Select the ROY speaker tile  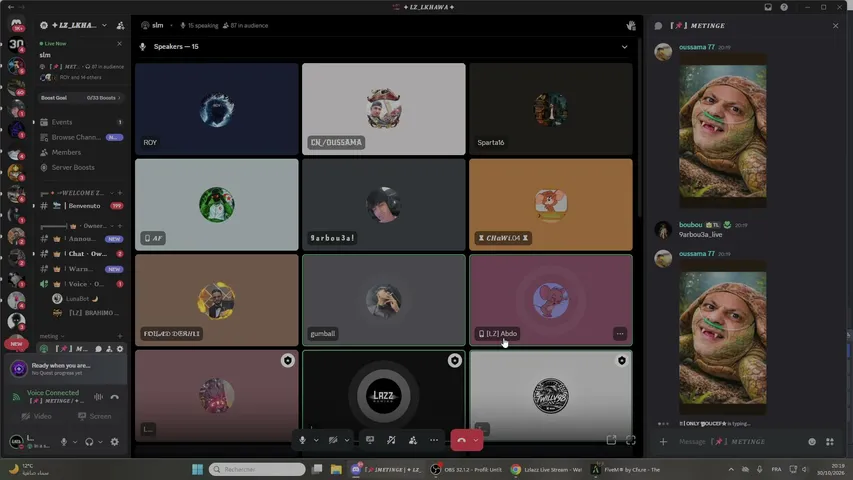coord(217,109)
